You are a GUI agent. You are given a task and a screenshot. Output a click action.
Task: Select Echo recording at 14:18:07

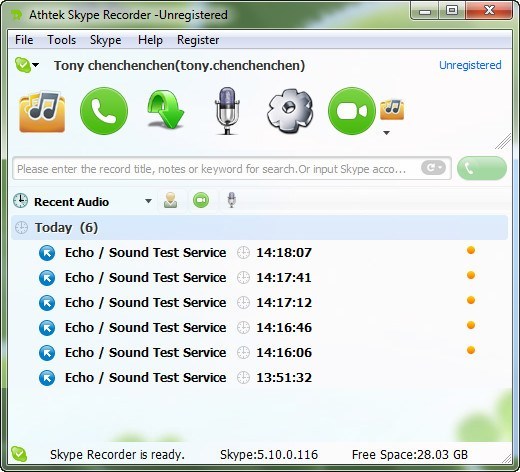coord(259,253)
